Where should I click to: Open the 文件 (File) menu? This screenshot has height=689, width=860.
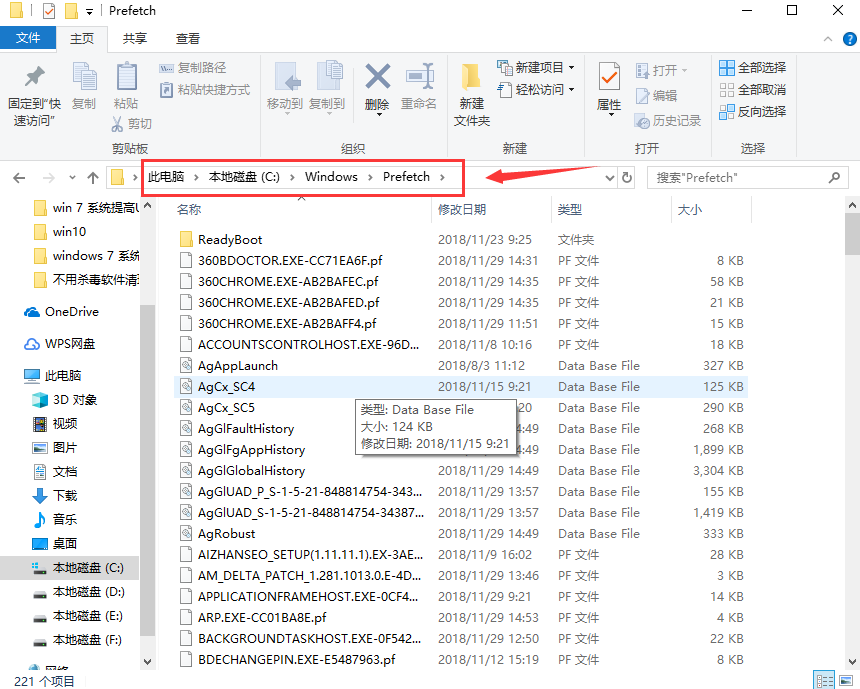pos(28,38)
